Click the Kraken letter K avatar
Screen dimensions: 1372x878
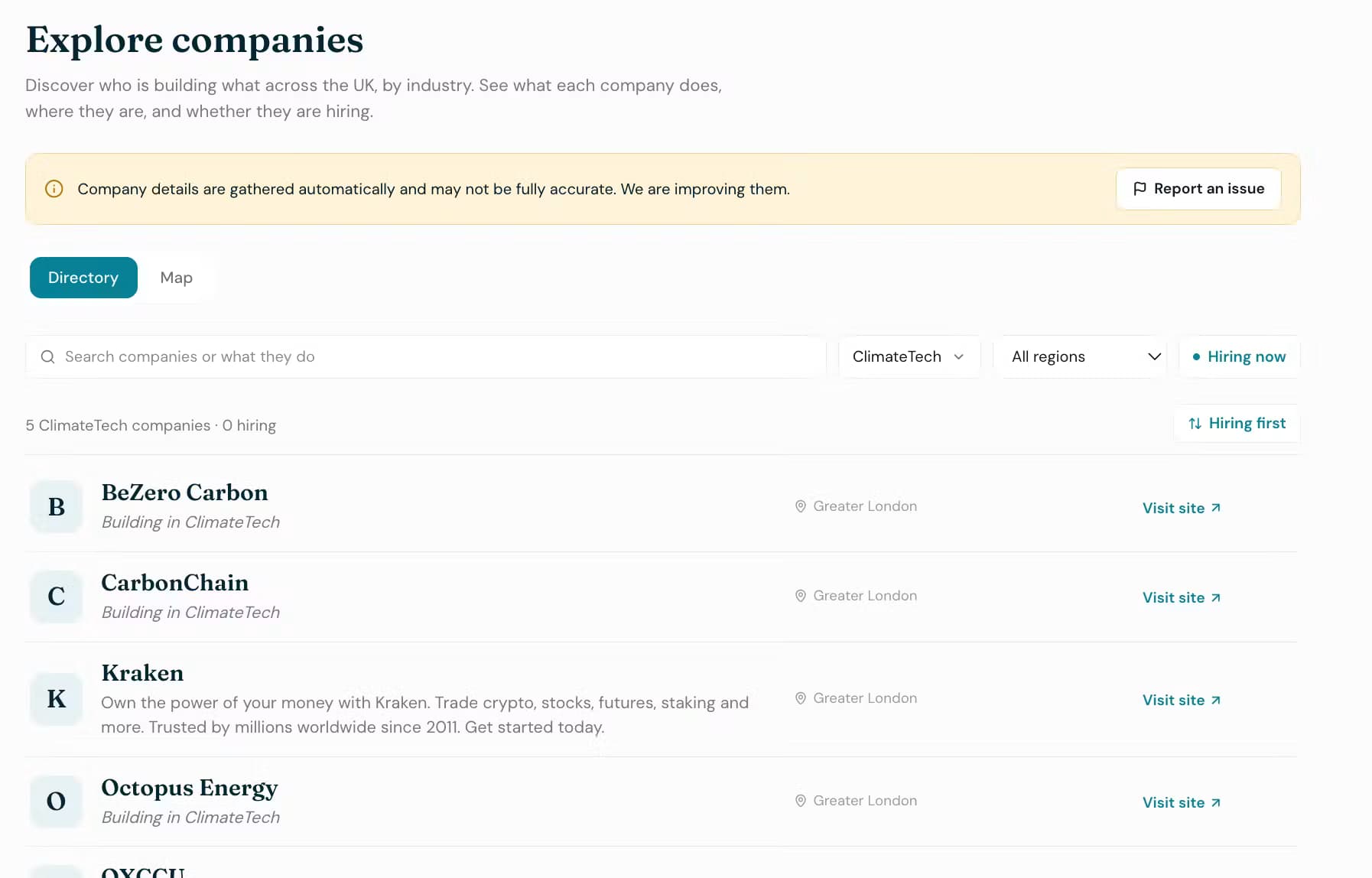click(57, 699)
